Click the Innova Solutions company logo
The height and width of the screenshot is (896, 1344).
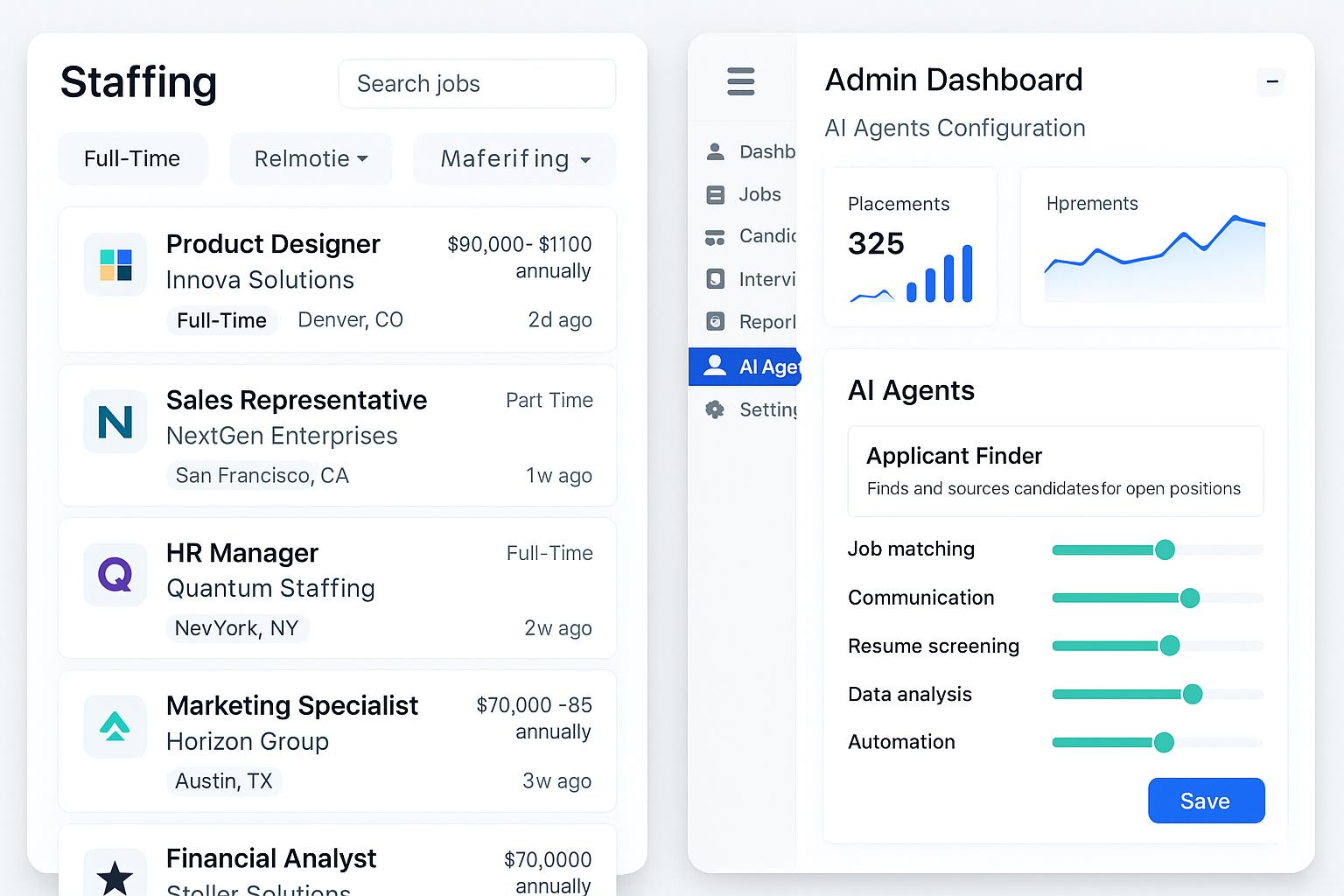115,265
